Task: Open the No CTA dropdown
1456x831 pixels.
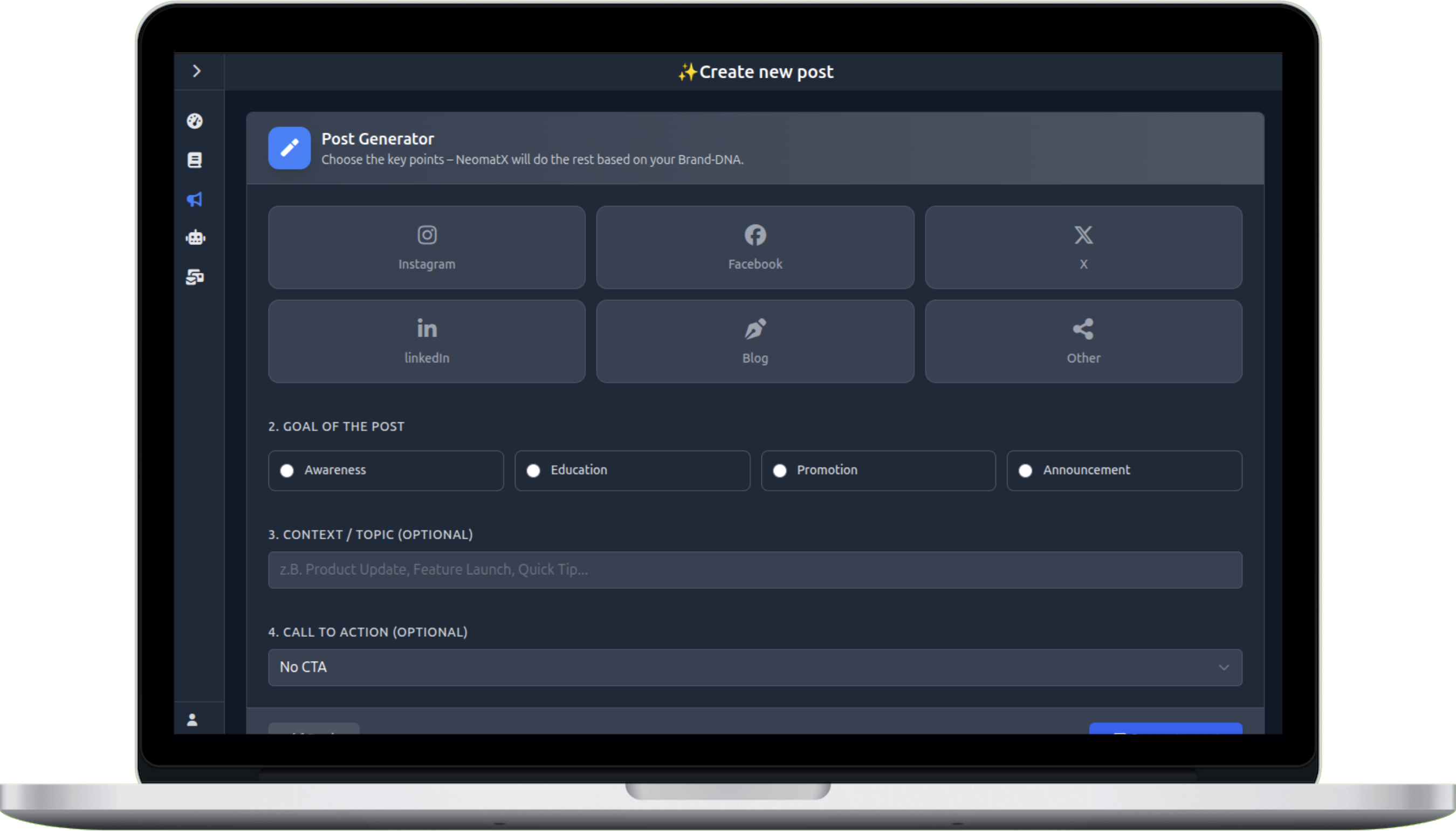Action: coord(754,667)
